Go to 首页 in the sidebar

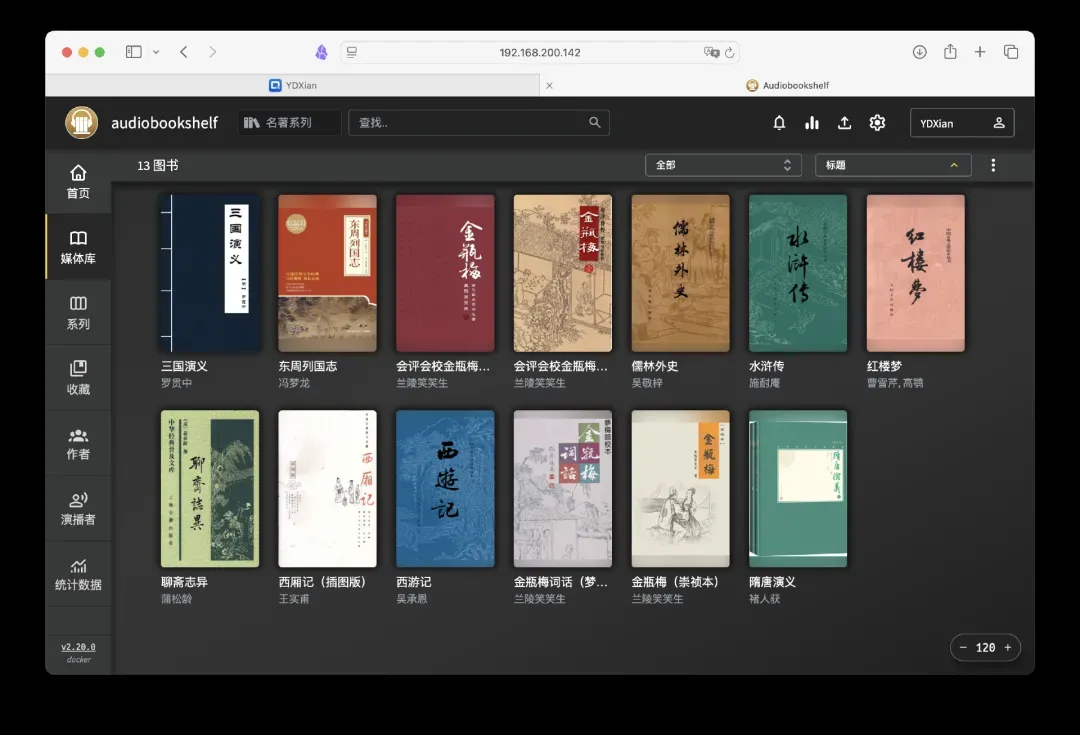point(78,182)
